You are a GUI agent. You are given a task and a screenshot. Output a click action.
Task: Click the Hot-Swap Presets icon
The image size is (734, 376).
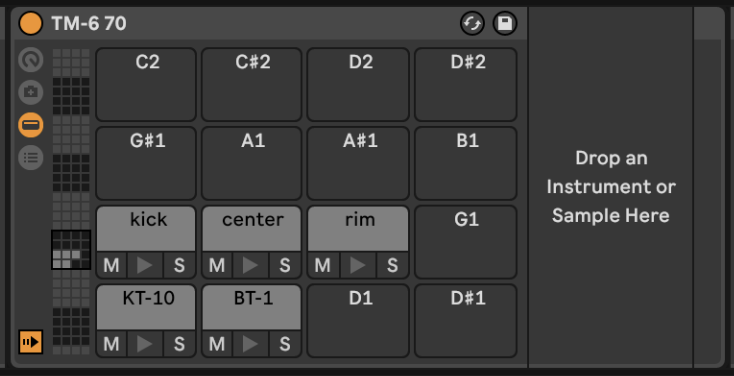pyautogui.click(x=472, y=23)
